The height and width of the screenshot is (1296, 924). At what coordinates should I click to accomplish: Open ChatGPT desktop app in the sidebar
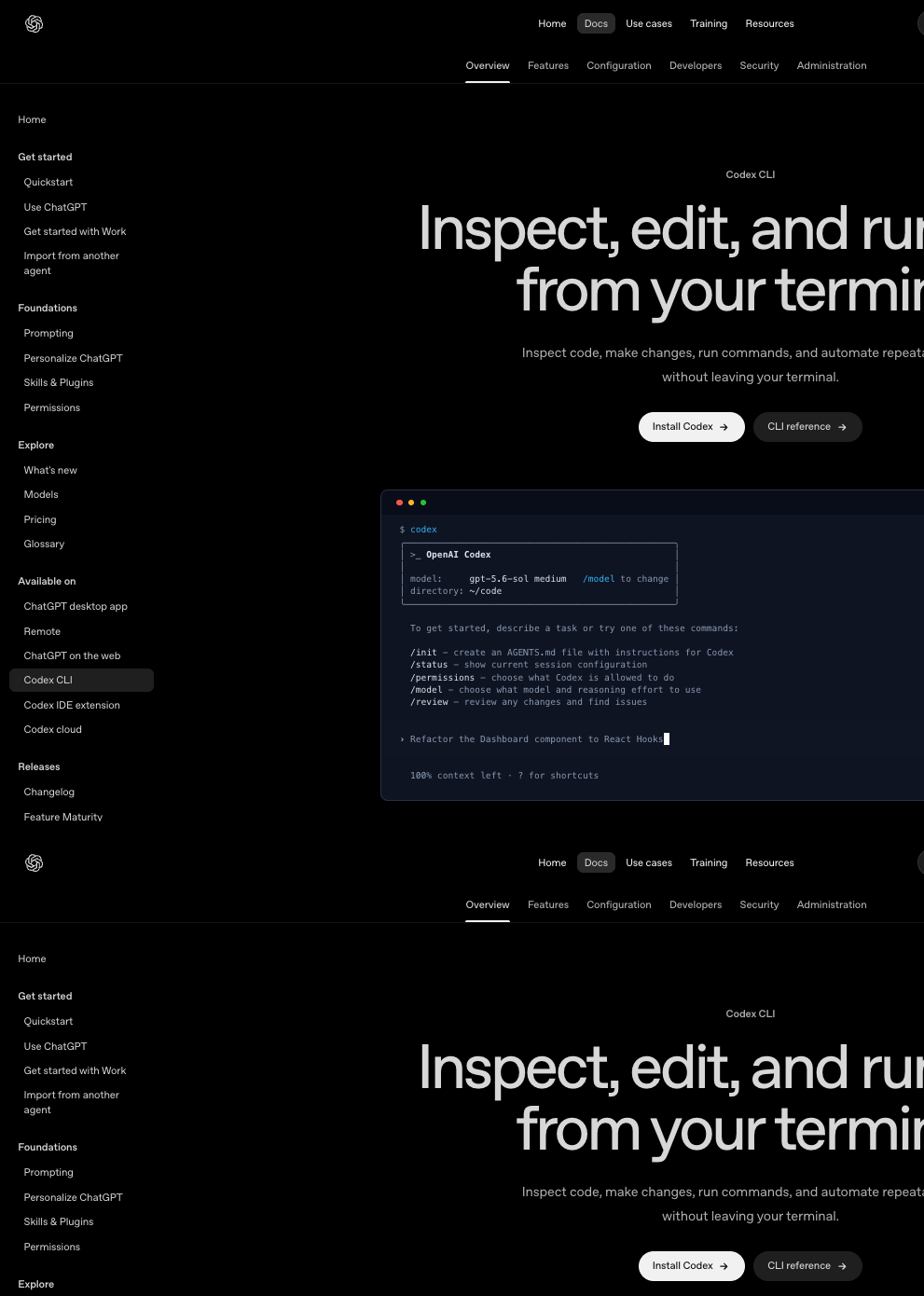tap(76, 606)
